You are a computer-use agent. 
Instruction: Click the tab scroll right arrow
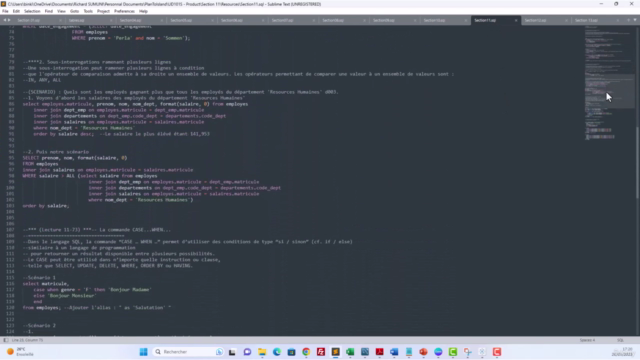9,20
